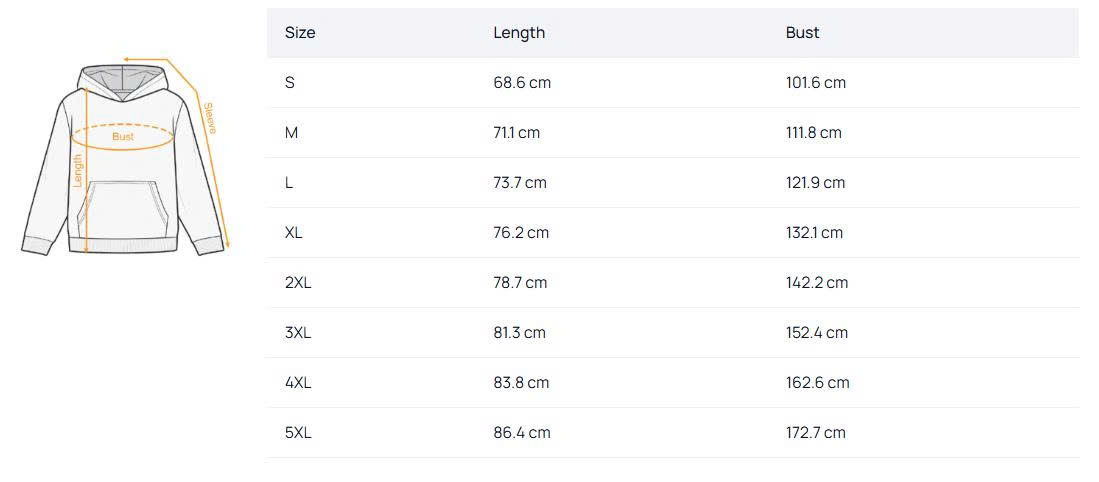This screenshot has width=1099, height=482.
Task: Click the Size column header
Action: [x=300, y=33]
